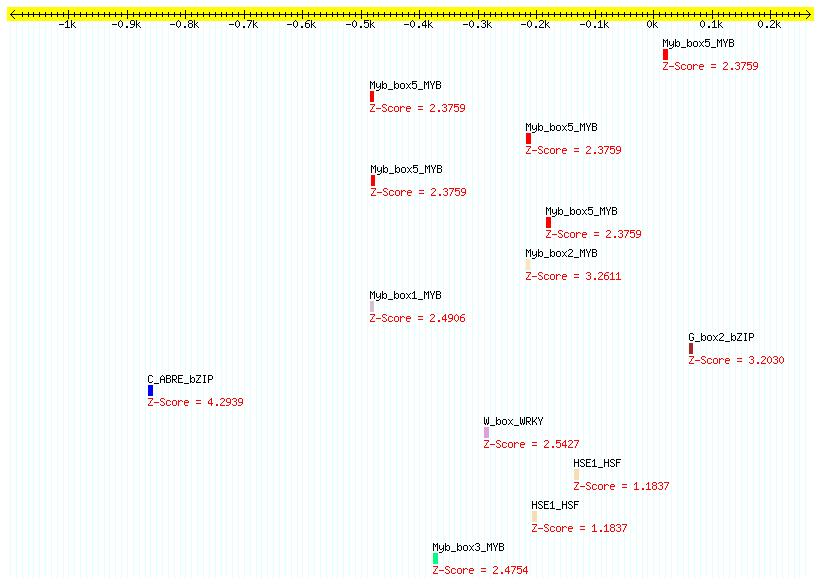
Task: Select the Z-Score = 3.2611 text
Action: click(573, 276)
